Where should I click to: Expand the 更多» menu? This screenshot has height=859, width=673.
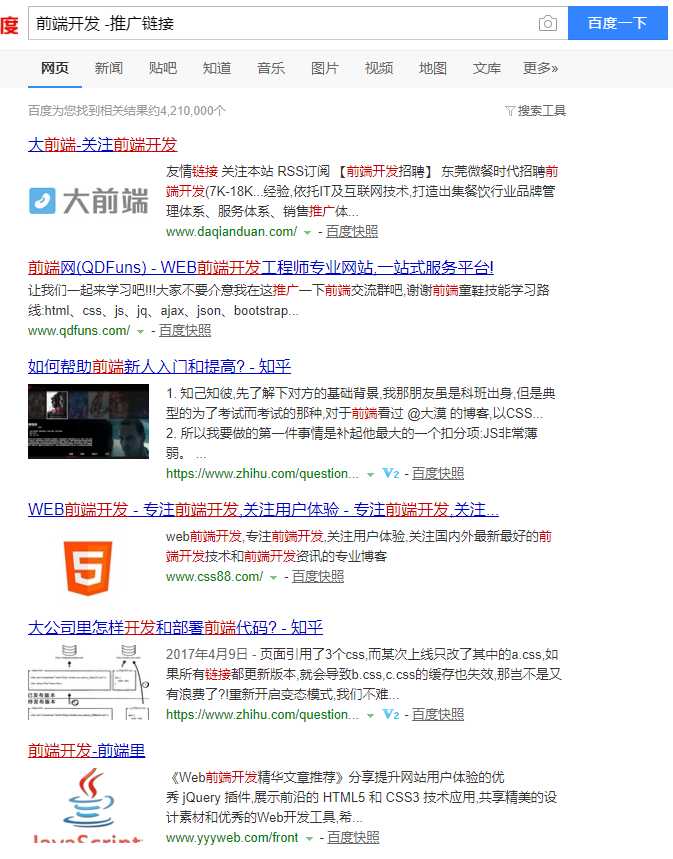point(540,68)
